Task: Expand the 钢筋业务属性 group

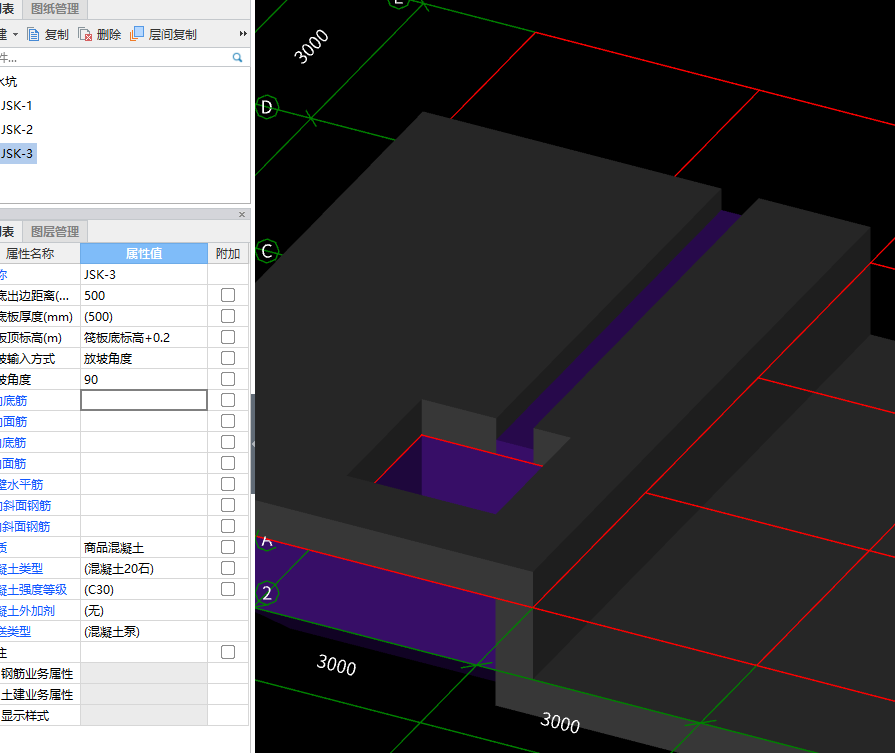Action: click(37, 674)
